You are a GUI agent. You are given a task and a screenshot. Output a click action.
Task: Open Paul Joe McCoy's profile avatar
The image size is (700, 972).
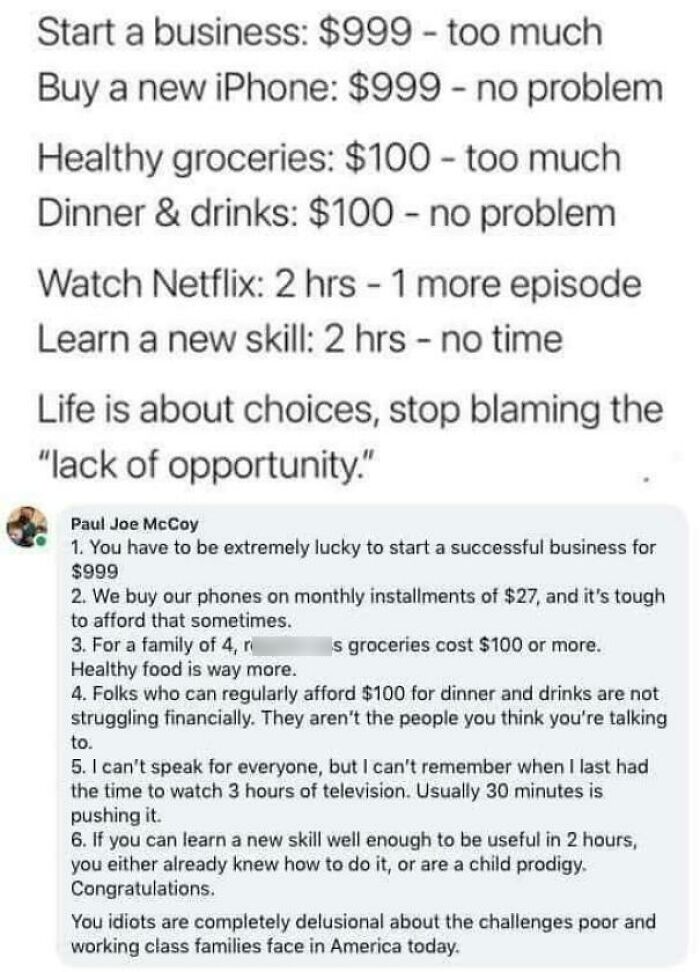(x=27, y=526)
